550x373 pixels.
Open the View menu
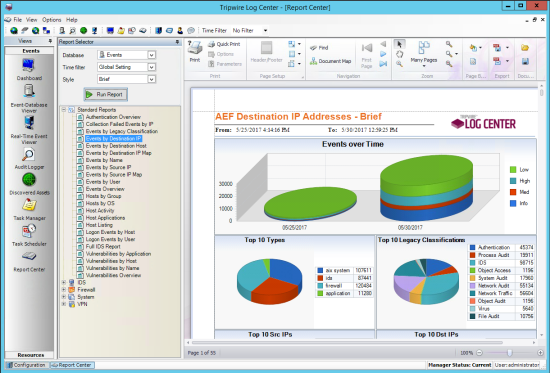click(32, 20)
